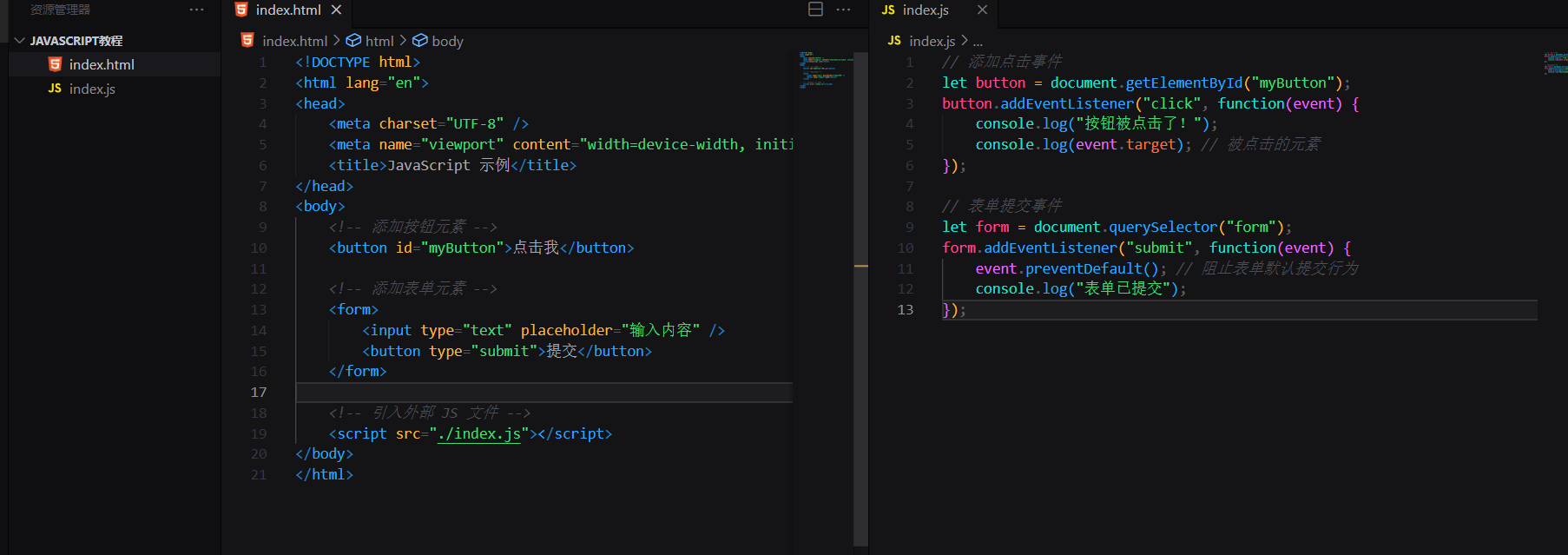Click the 按钮被点击了 console.log line
The width and height of the screenshot is (1568, 555).
(x=1097, y=123)
